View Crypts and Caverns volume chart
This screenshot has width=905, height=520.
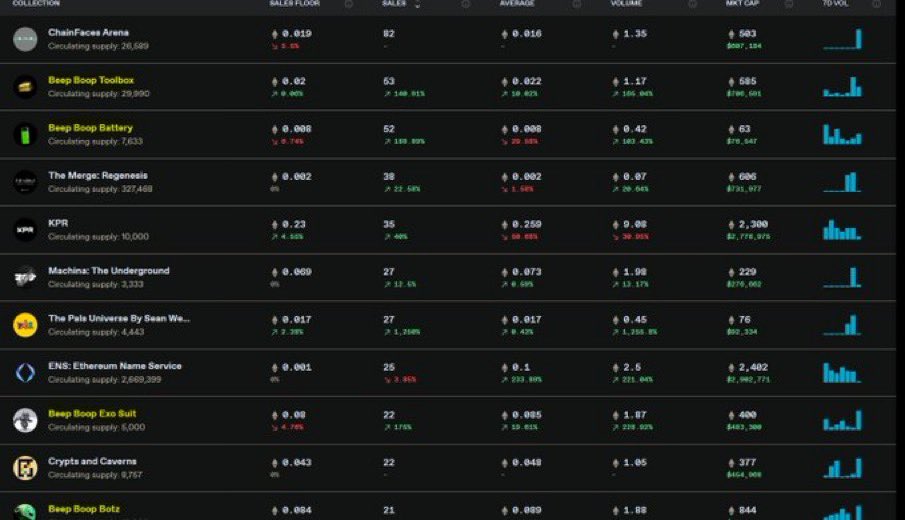[842, 467]
